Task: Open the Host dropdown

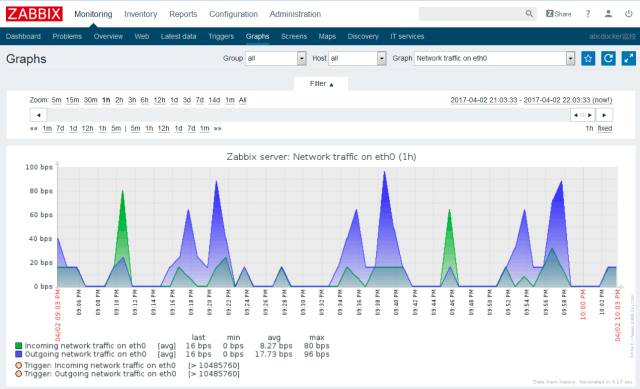Action: tap(357, 58)
